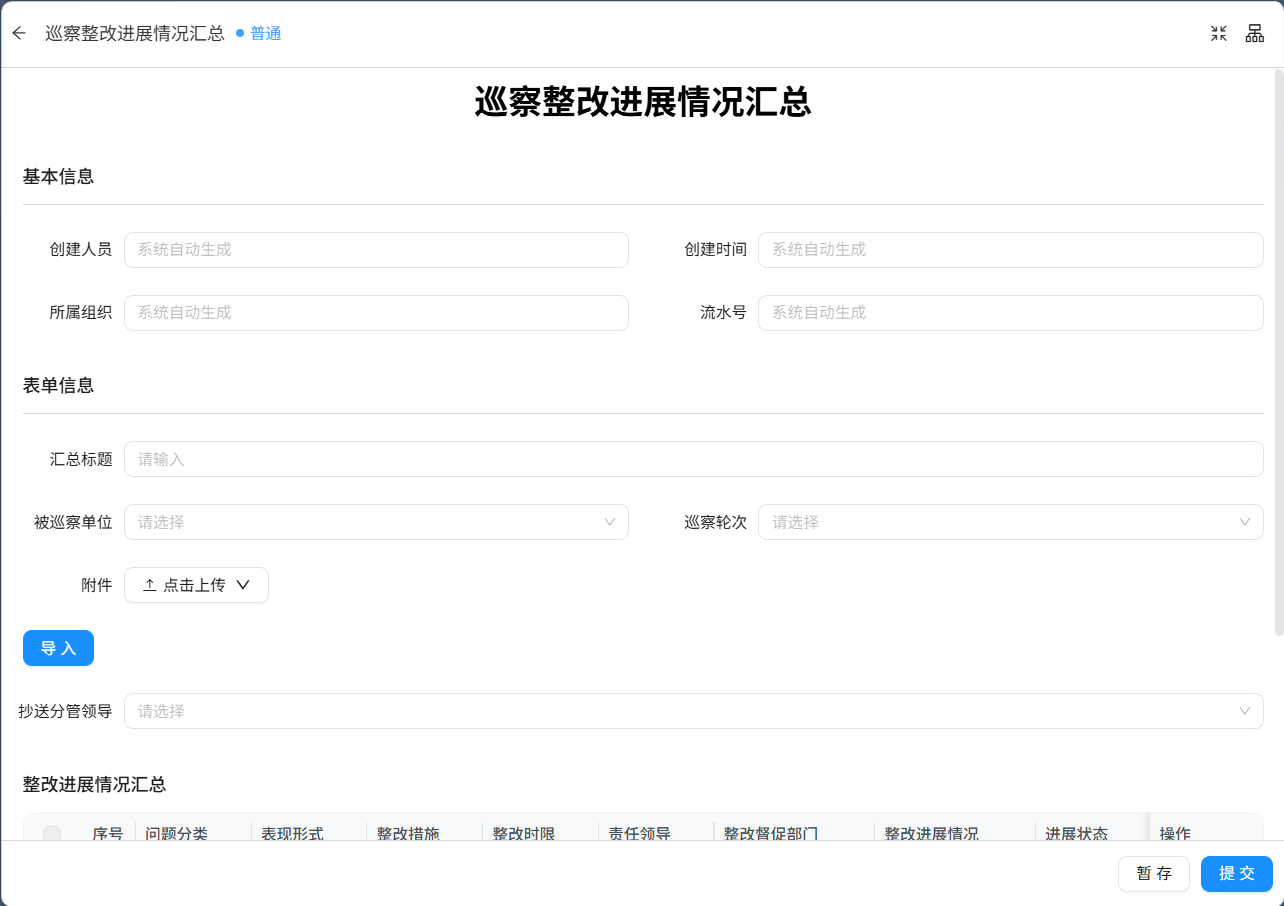1284x906 pixels.
Task: Focus the 汇总标题 input field
Action: [693, 459]
